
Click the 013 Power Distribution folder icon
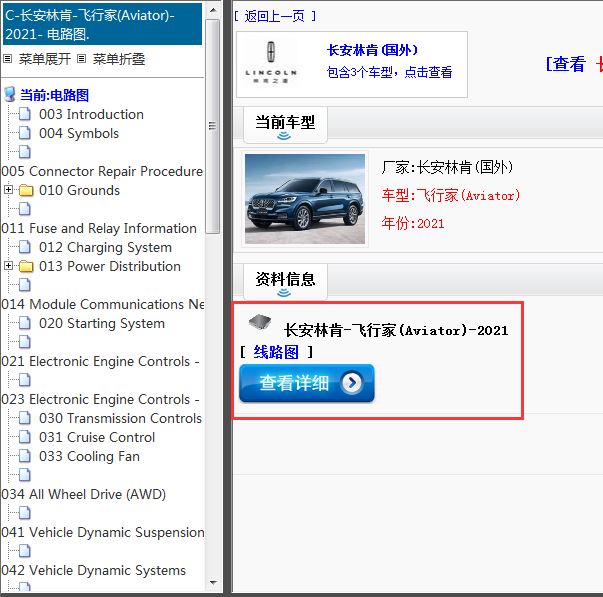coord(26,266)
